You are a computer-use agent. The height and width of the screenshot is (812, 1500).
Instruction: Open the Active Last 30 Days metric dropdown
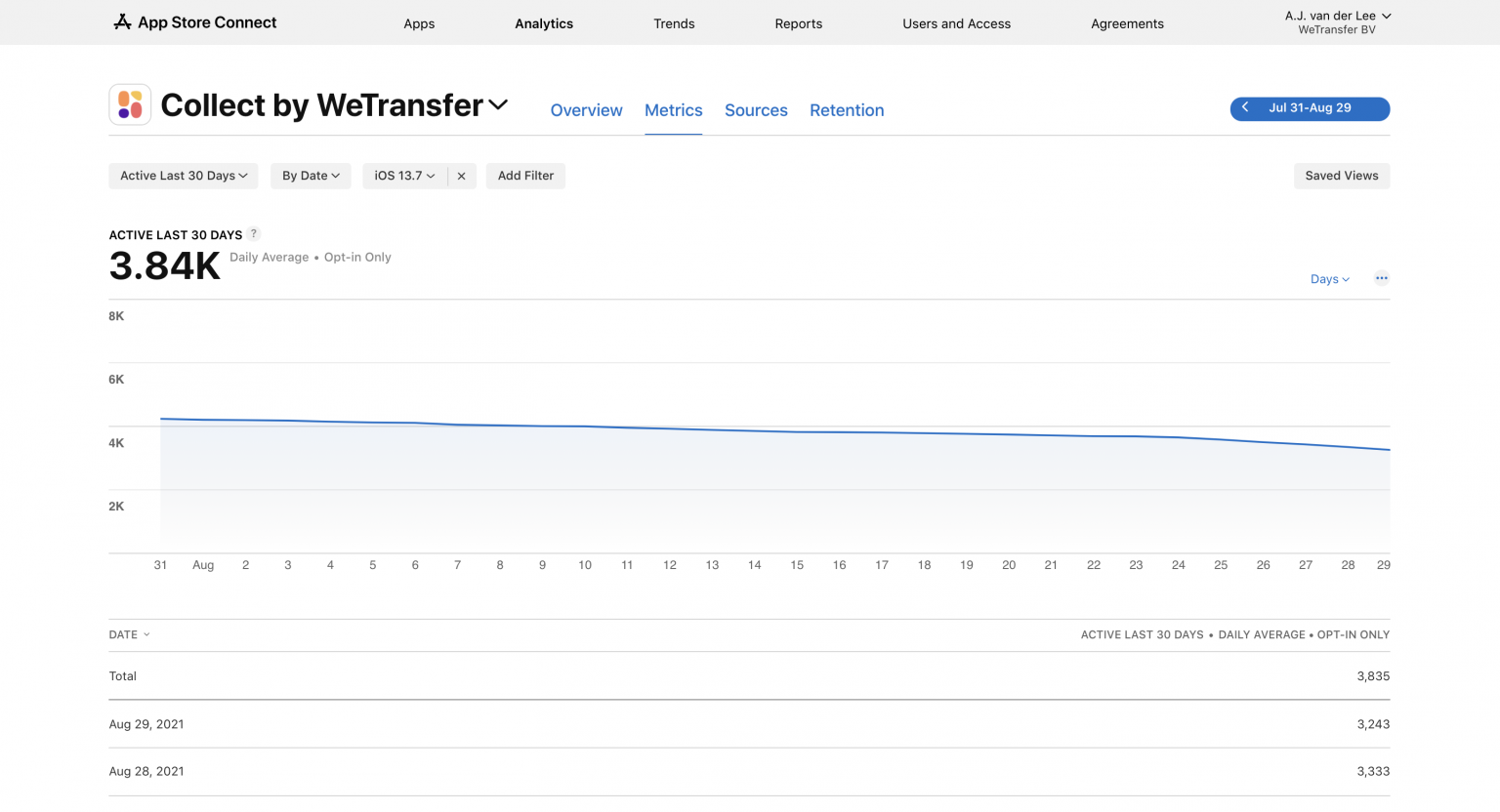[183, 176]
